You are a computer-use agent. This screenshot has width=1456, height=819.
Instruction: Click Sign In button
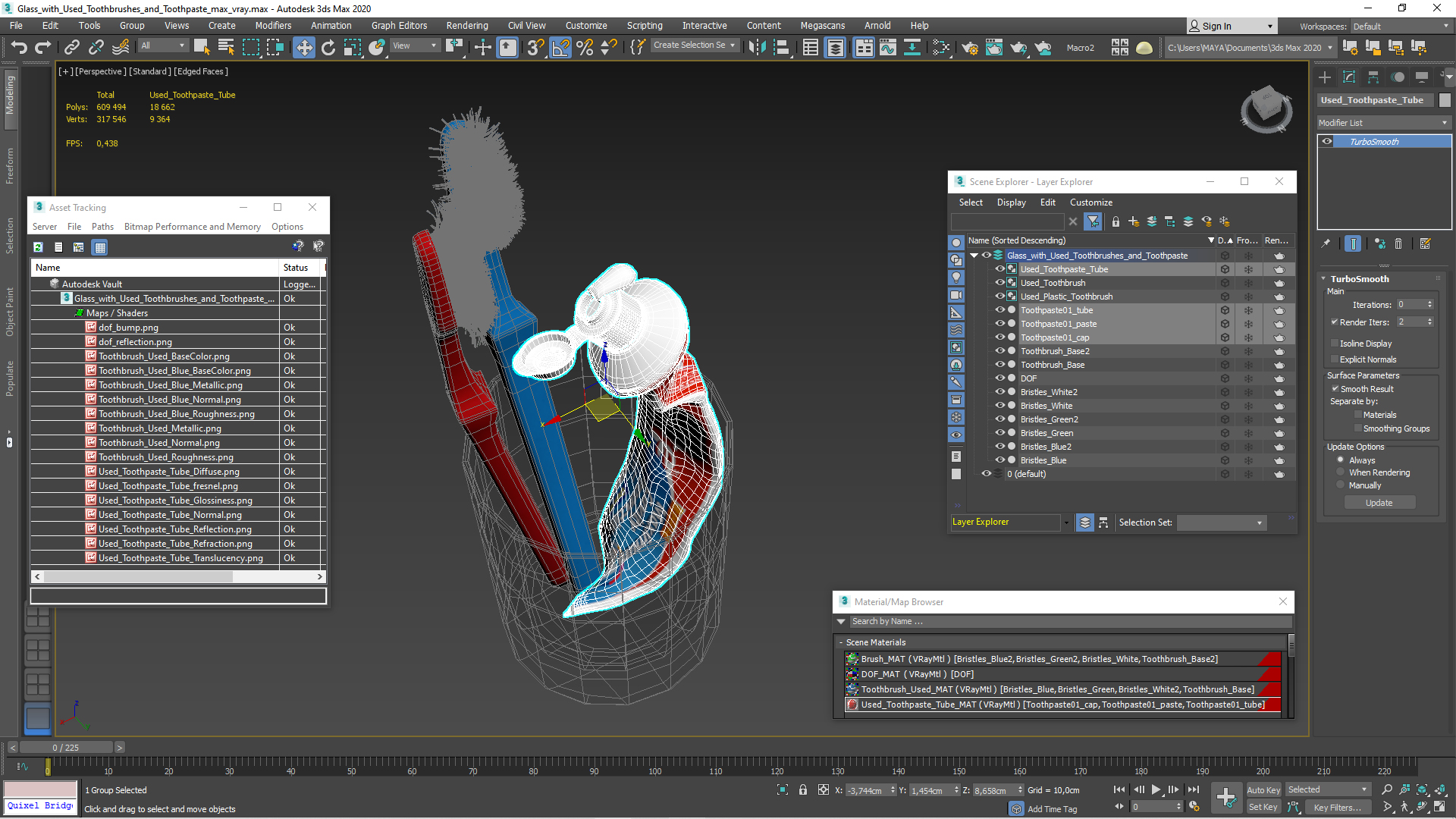pyautogui.click(x=1231, y=26)
